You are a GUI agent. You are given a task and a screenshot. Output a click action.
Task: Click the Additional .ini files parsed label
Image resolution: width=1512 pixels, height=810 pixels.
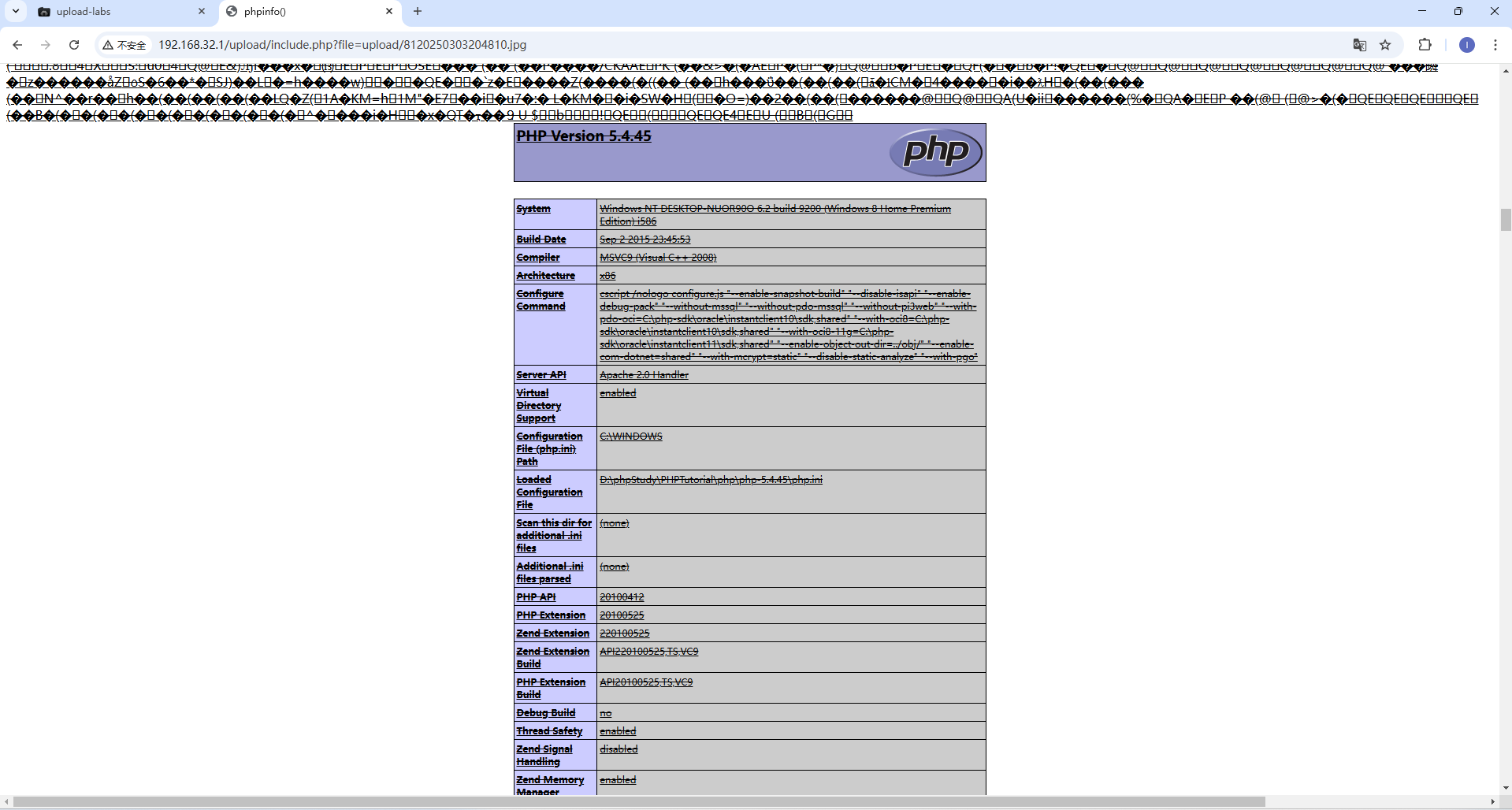[550, 573]
